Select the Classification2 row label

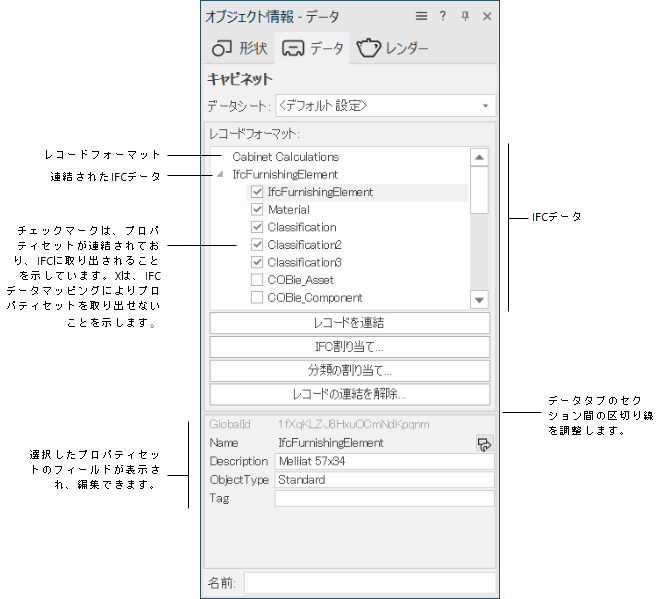pyautogui.click(x=304, y=245)
